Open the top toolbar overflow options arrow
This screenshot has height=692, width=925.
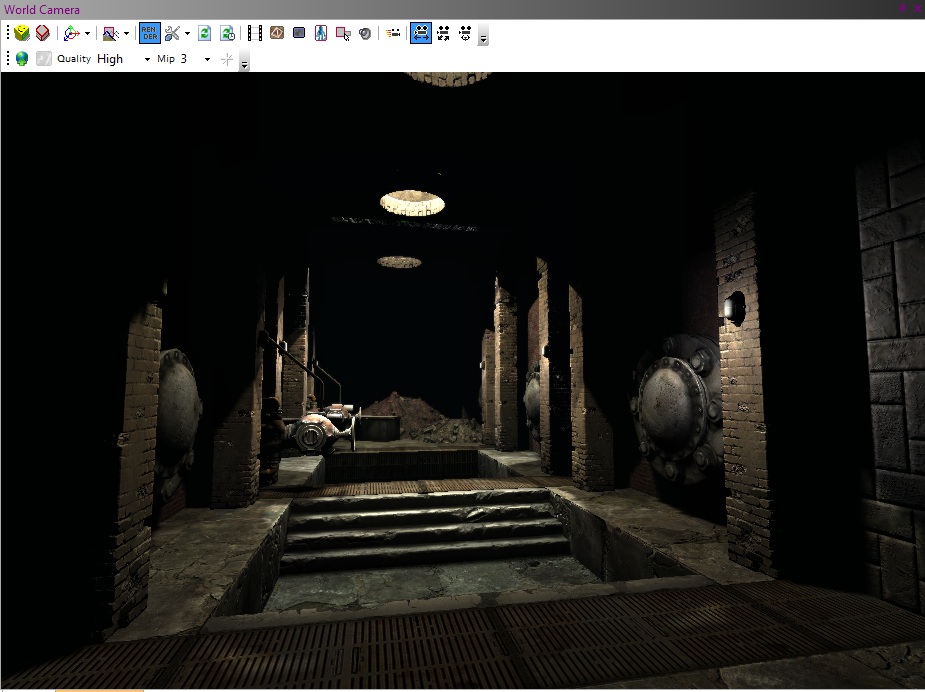(483, 35)
